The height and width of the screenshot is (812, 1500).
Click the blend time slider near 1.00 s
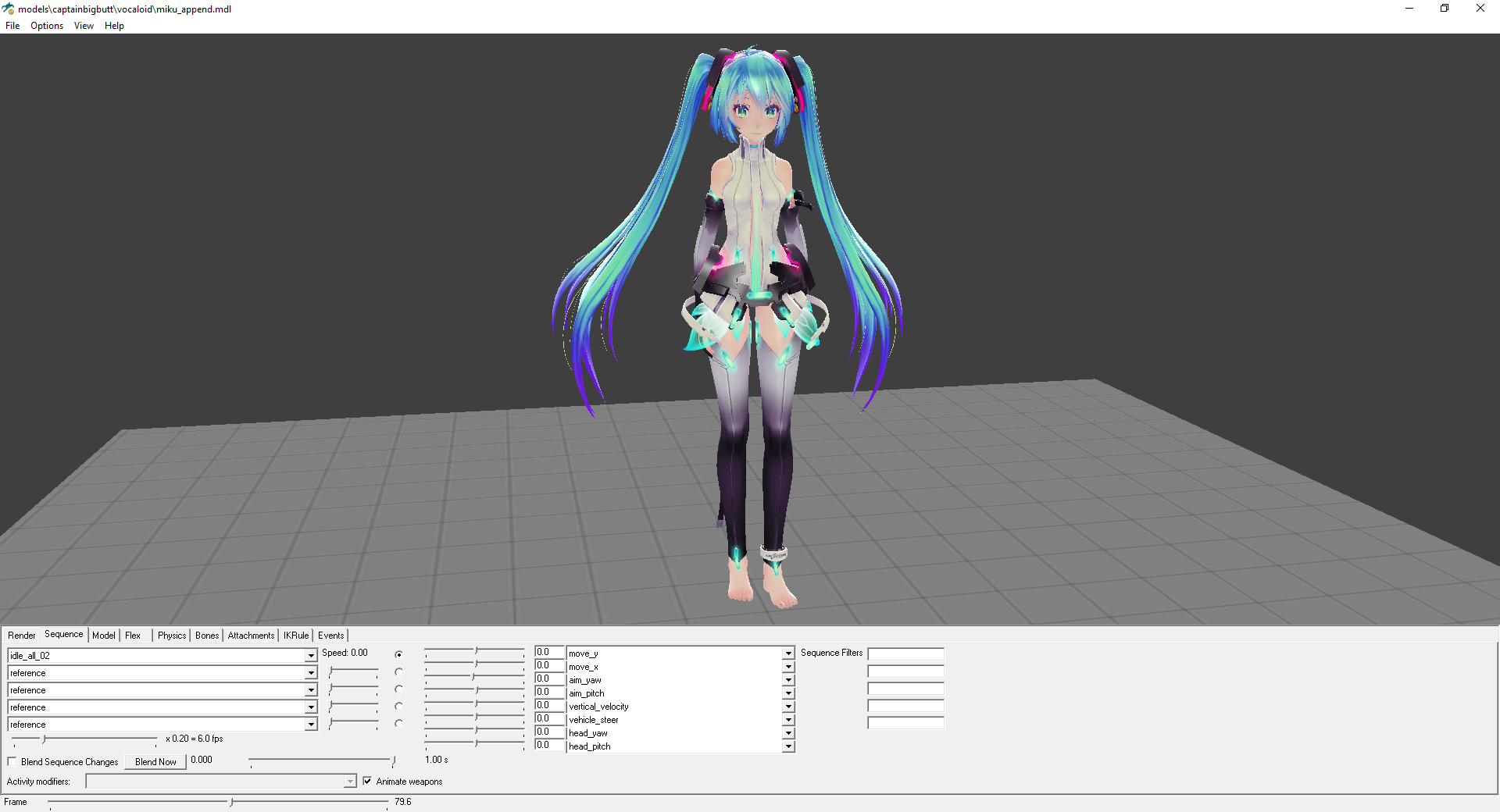323,760
